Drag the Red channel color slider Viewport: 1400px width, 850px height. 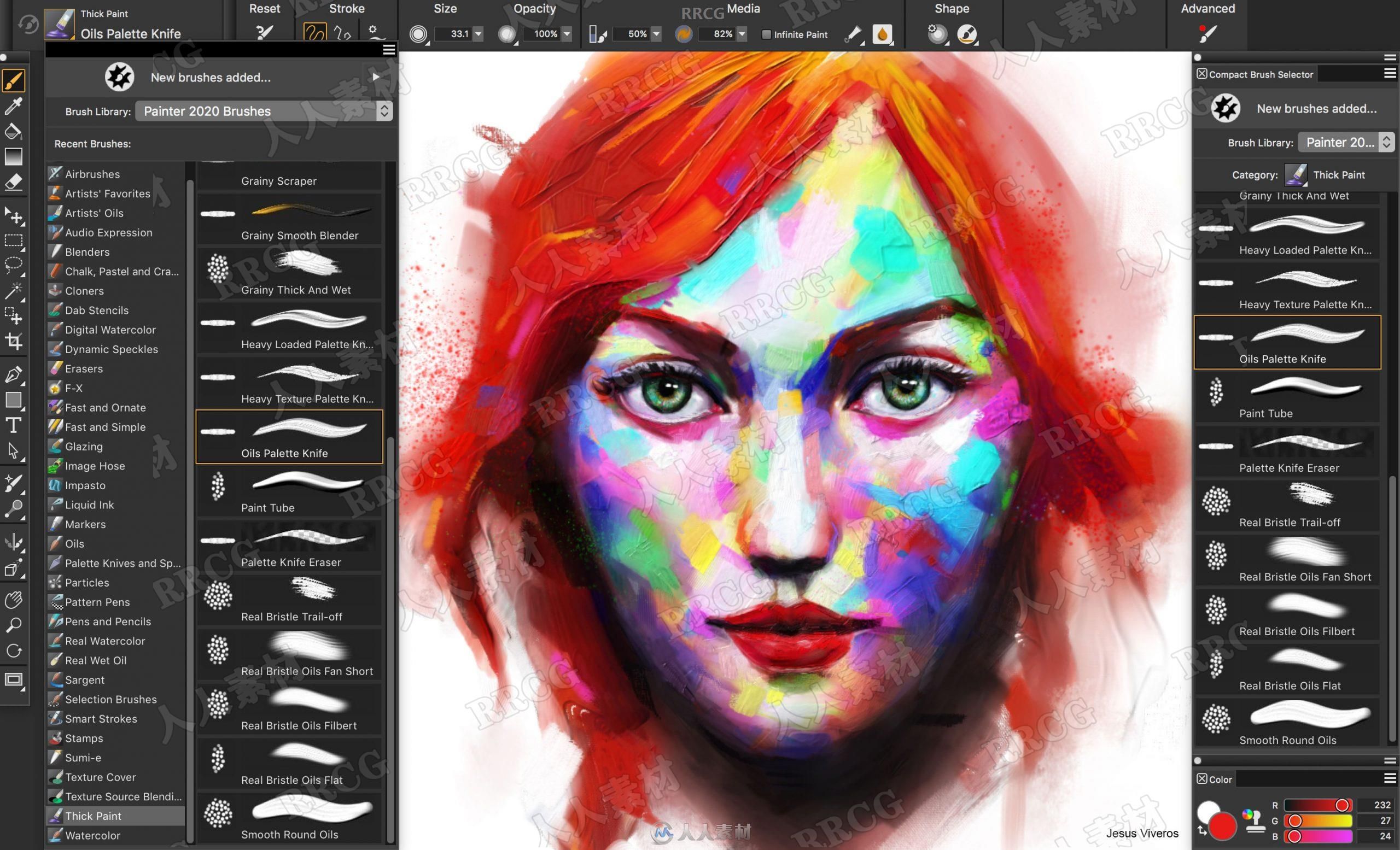click(1339, 807)
